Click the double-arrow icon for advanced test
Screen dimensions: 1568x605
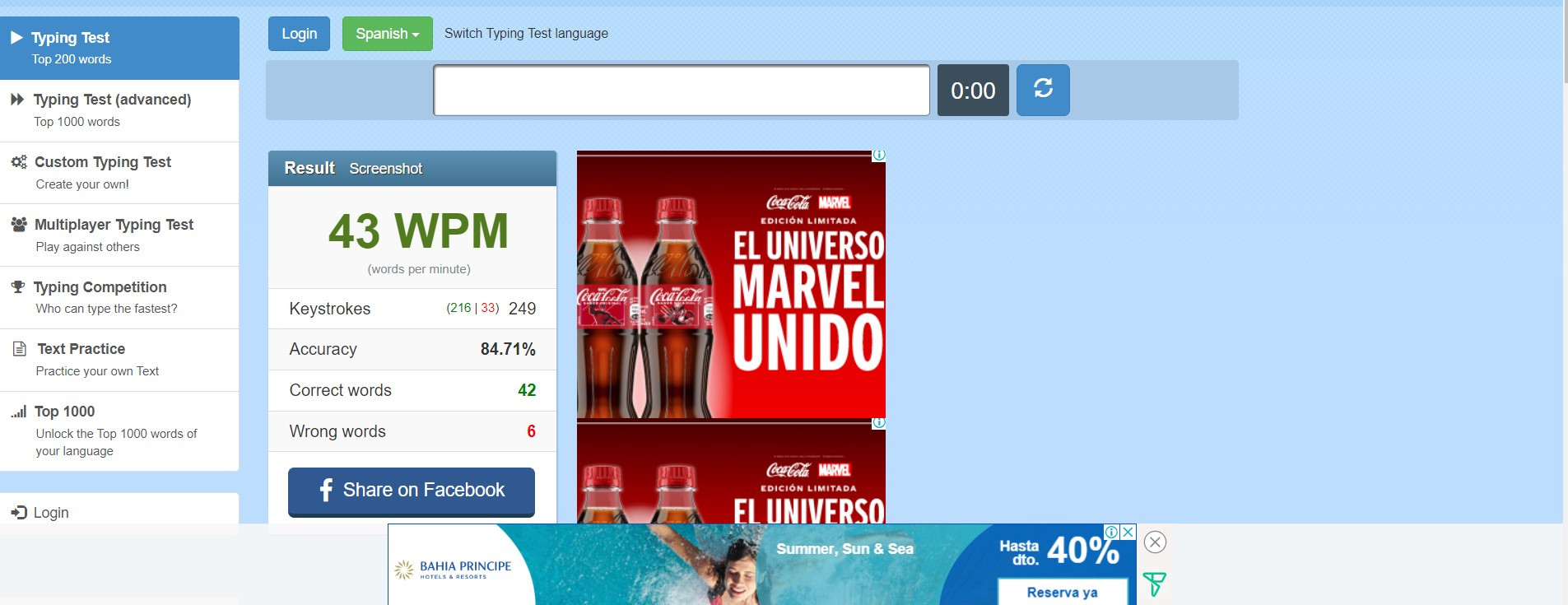[x=17, y=100]
